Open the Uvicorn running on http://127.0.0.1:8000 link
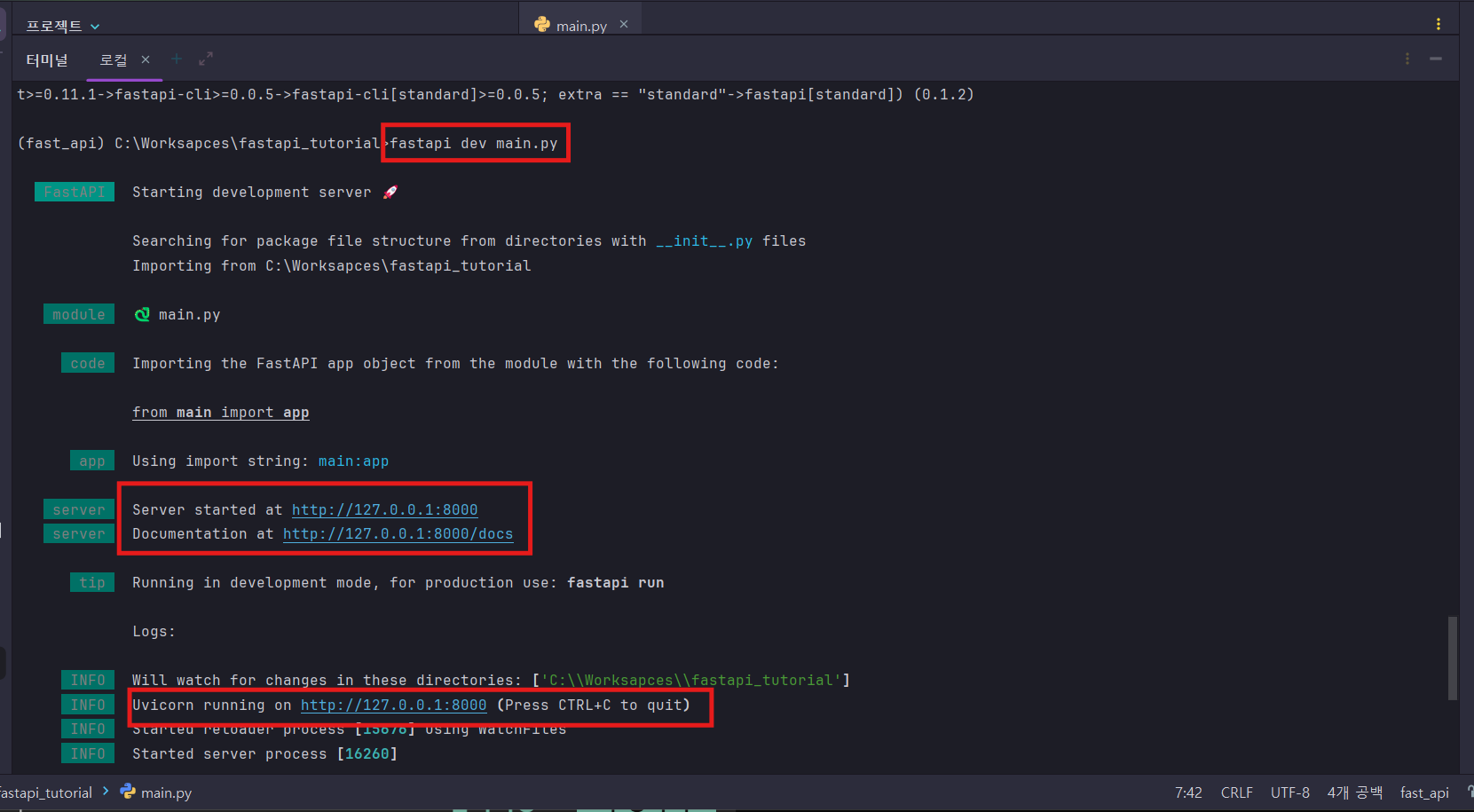 tap(394, 705)
